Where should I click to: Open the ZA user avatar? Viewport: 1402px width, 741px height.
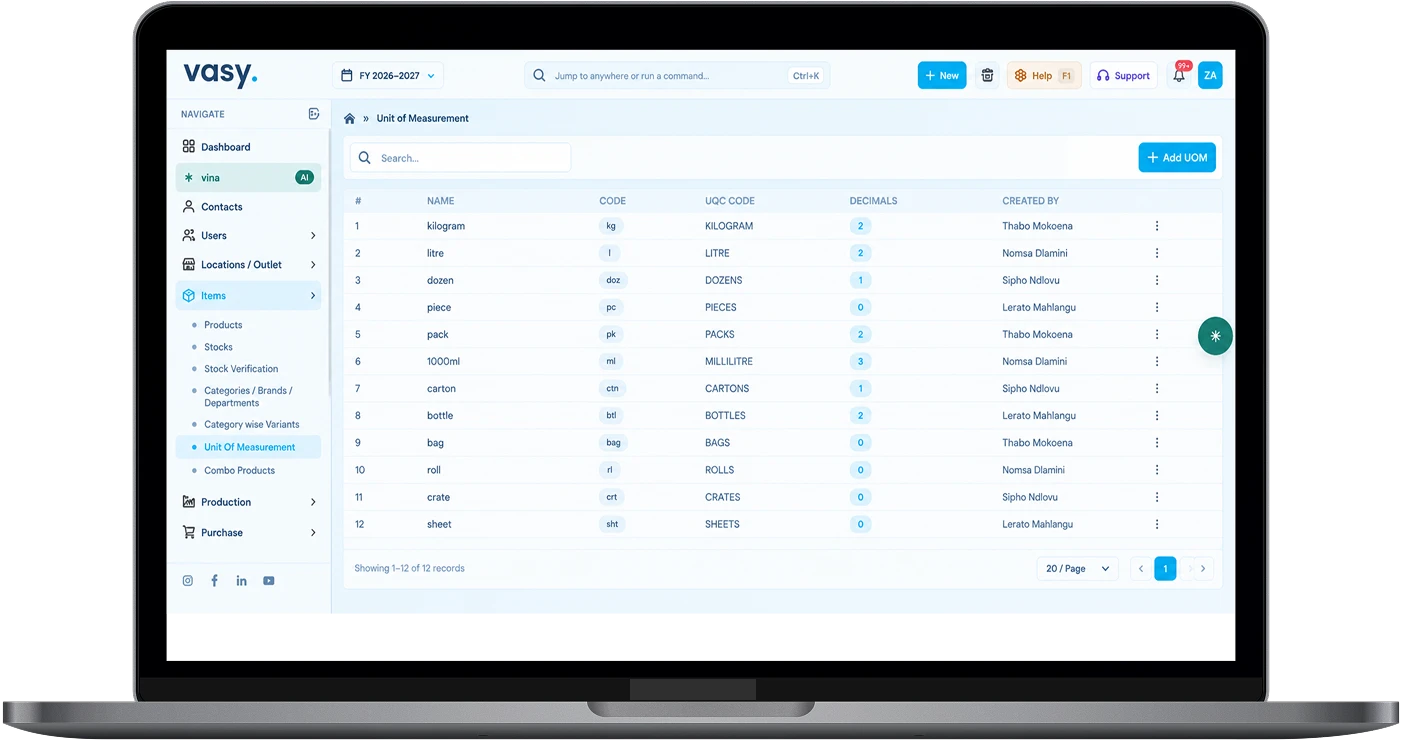[1210, 75]
